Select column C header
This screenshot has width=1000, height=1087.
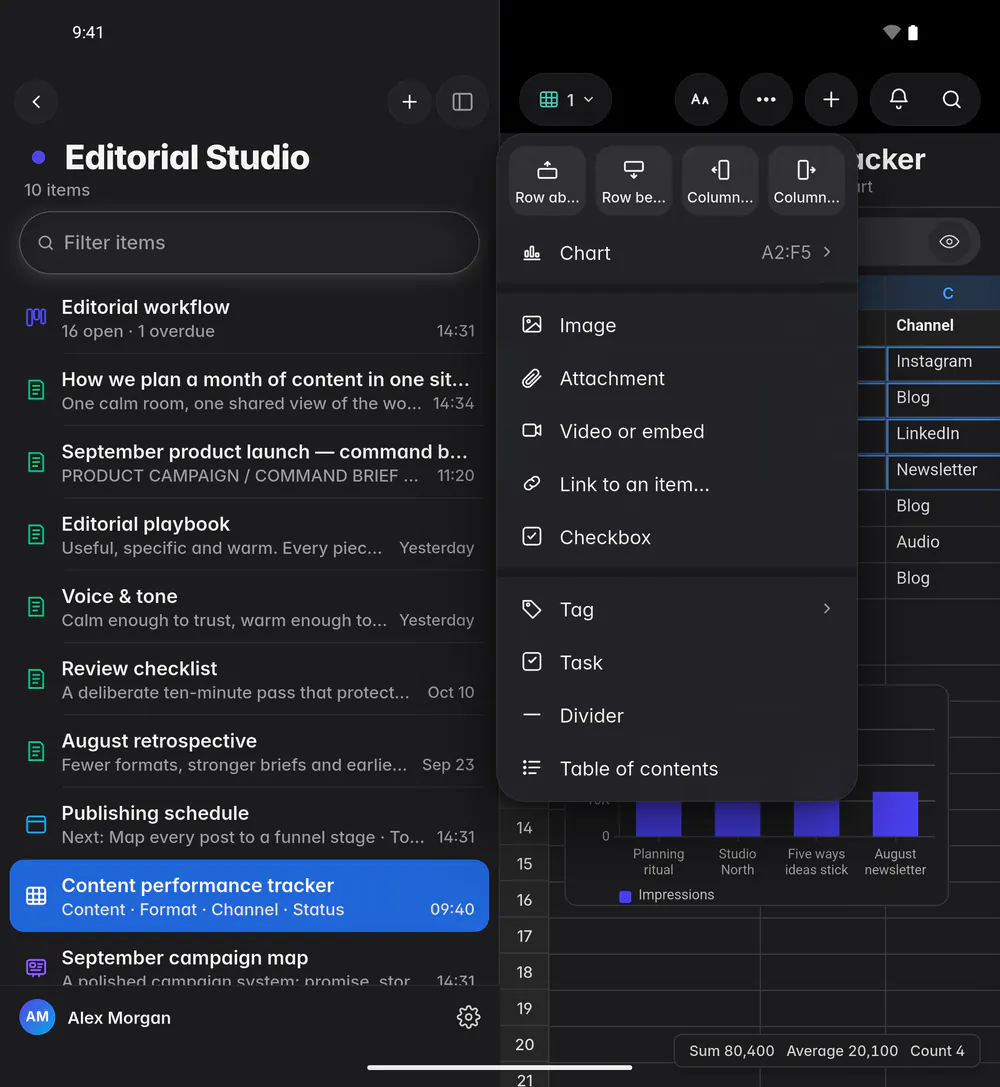[x=943, y=293]
